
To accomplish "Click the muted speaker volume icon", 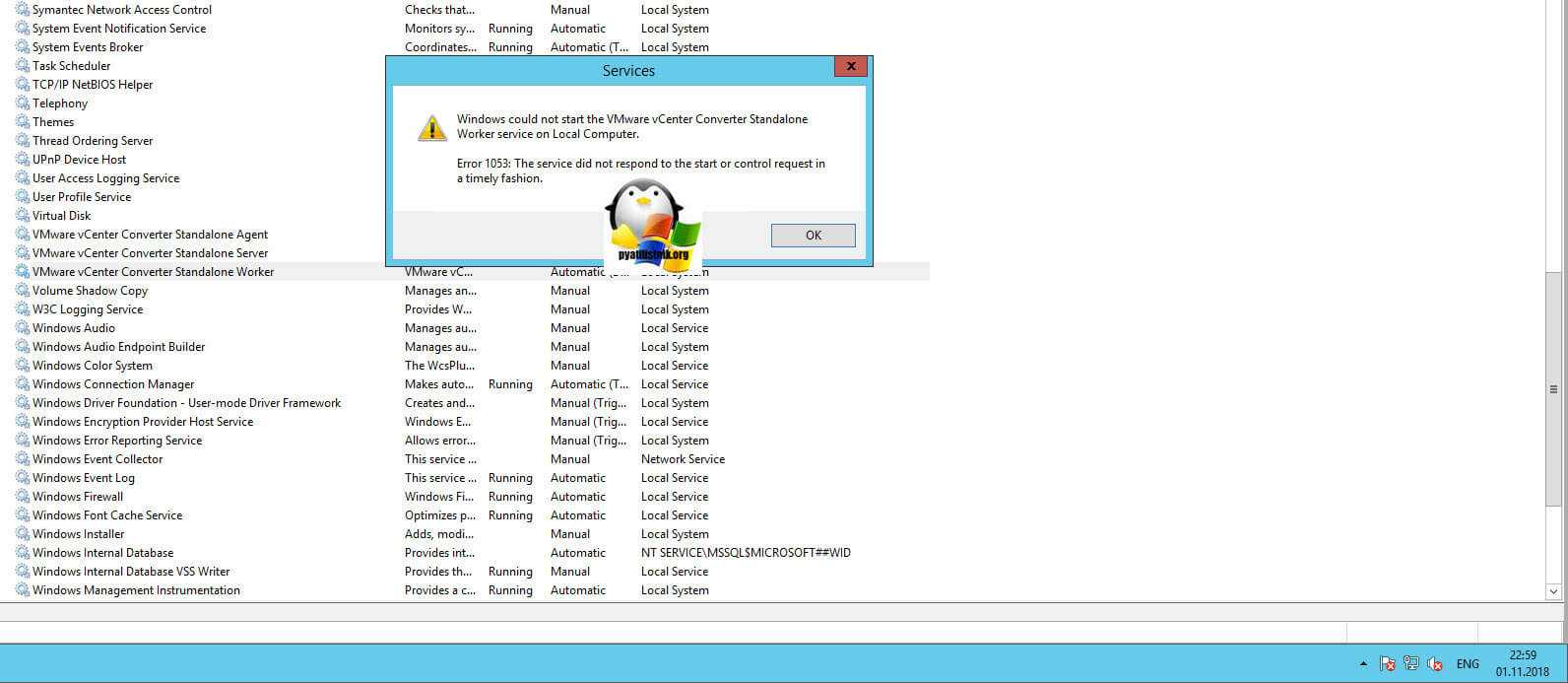I will (1435, 664).
